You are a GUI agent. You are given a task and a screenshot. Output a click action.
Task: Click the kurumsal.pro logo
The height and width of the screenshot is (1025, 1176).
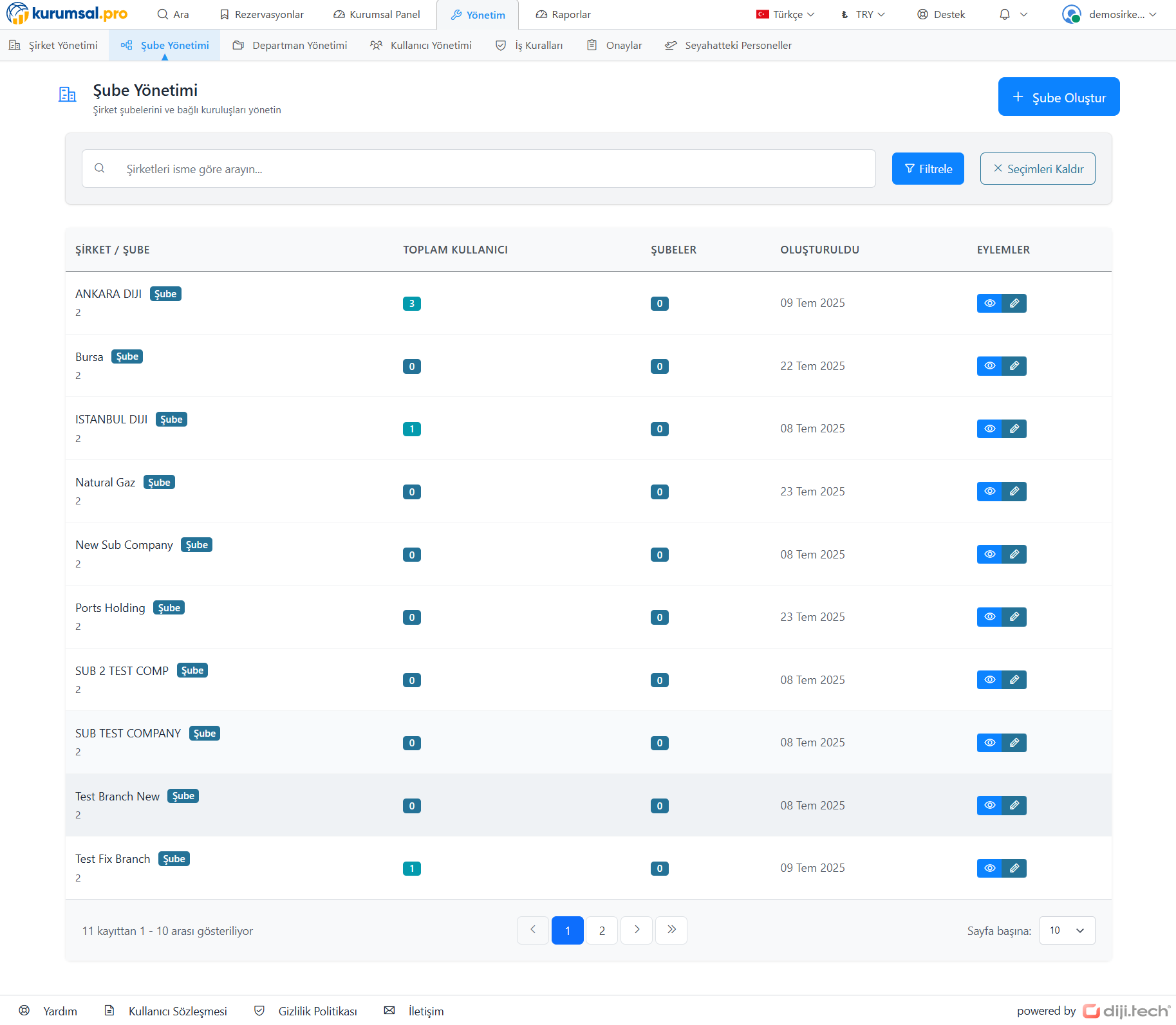click(67, 14)
